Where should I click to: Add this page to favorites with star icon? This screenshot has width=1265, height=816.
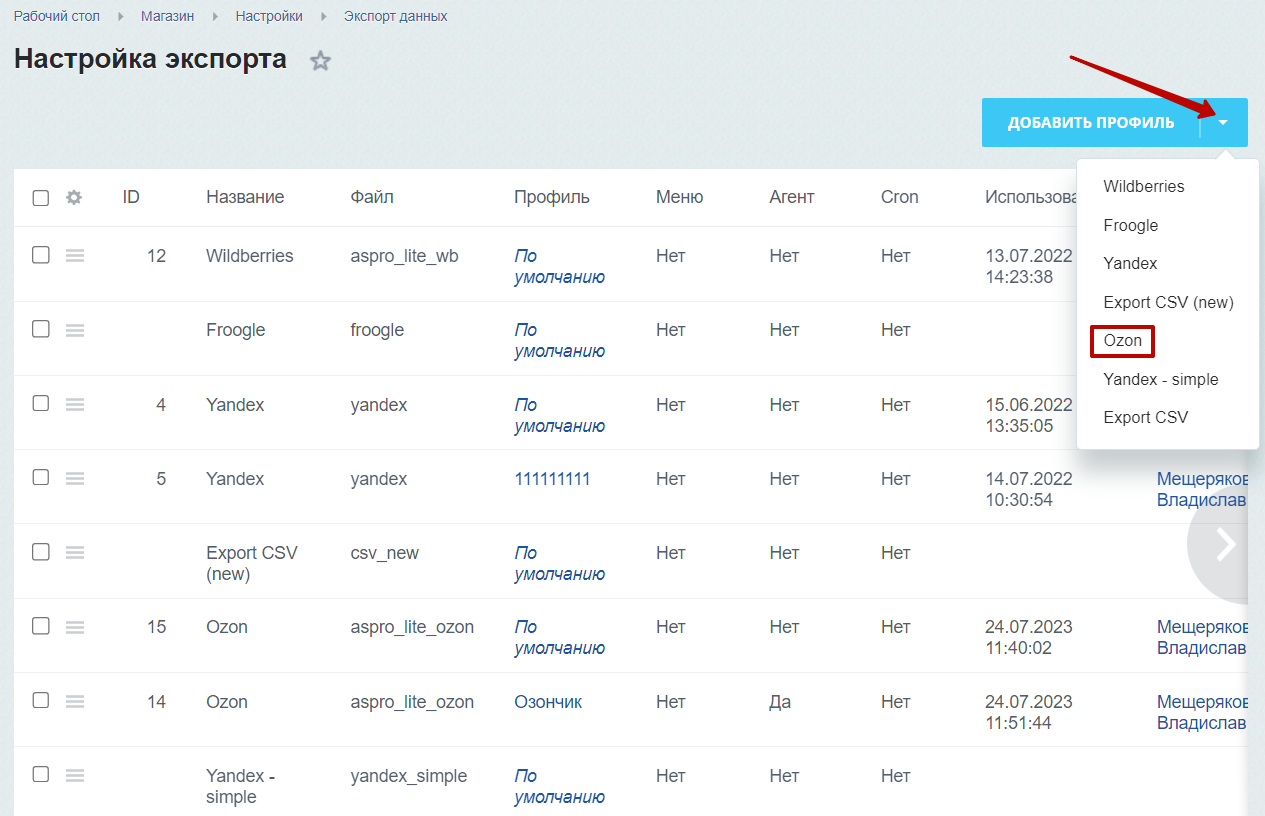pyautogui.click(x=320, y=61)
